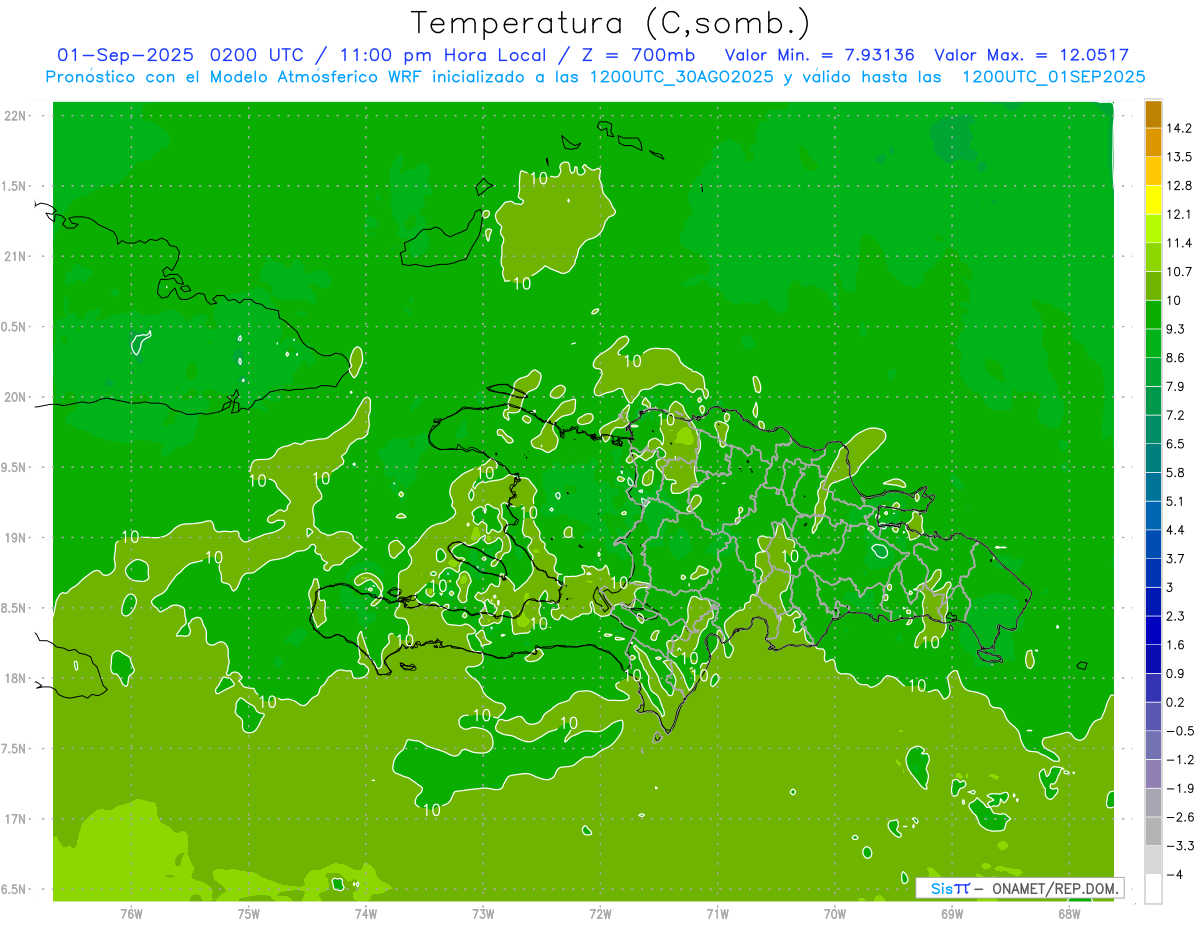The image size is (1200, 927).
Task: Click the '74W' longitude axis label
Action: point(366,914)
